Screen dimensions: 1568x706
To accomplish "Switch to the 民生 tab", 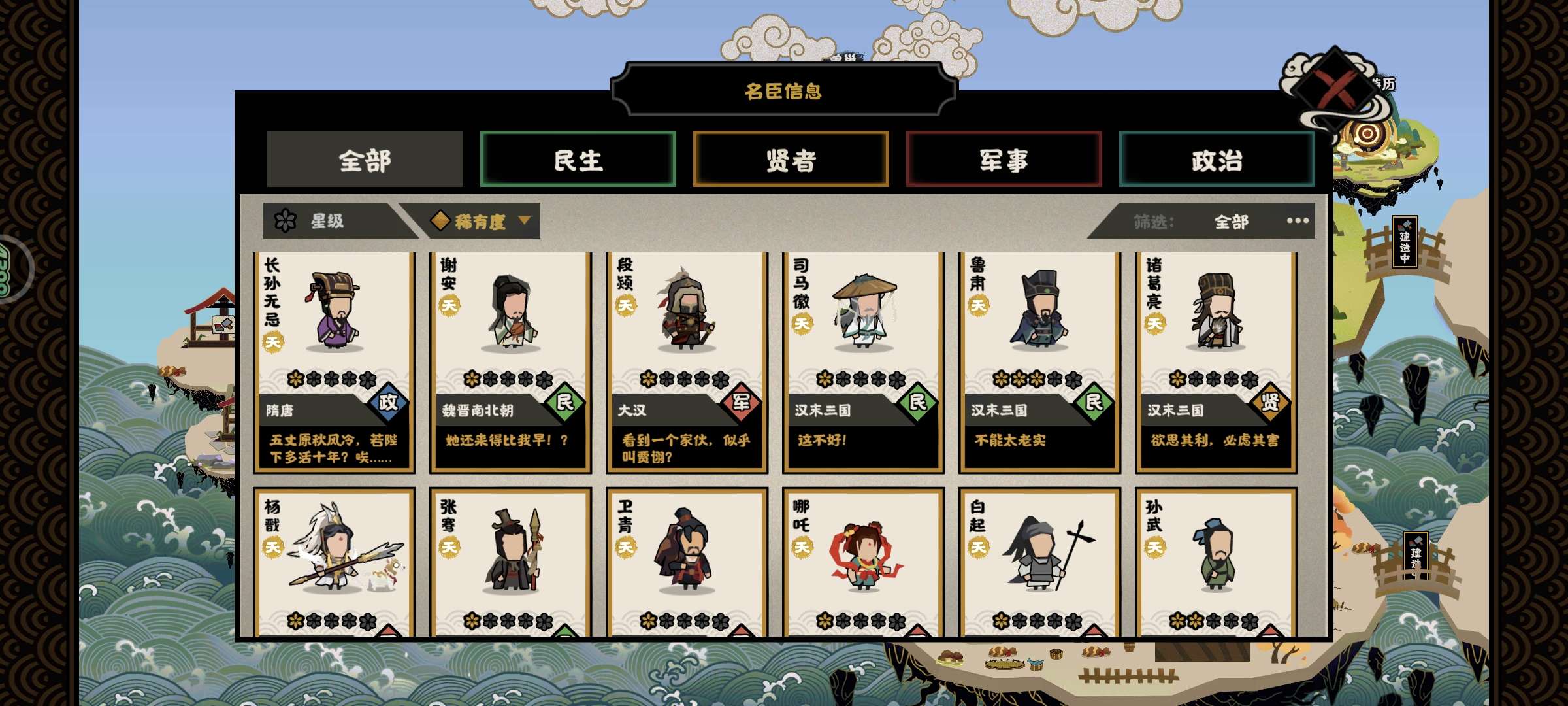I will pos(578,160).
